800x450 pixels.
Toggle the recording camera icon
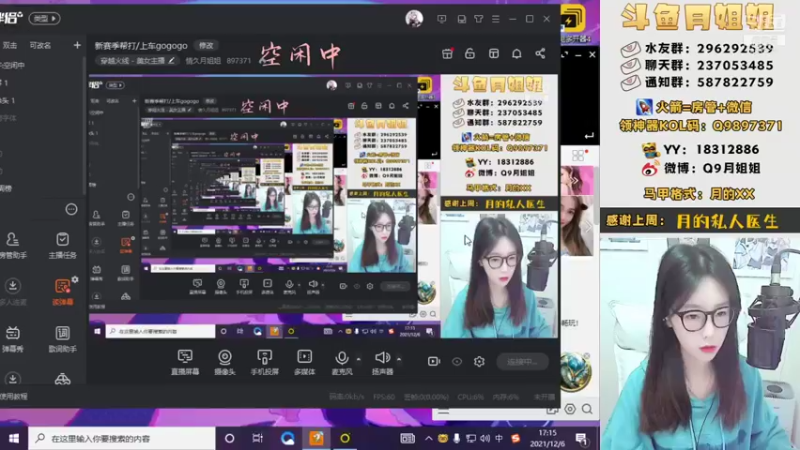pyautogui.click(x=434, y=361)
